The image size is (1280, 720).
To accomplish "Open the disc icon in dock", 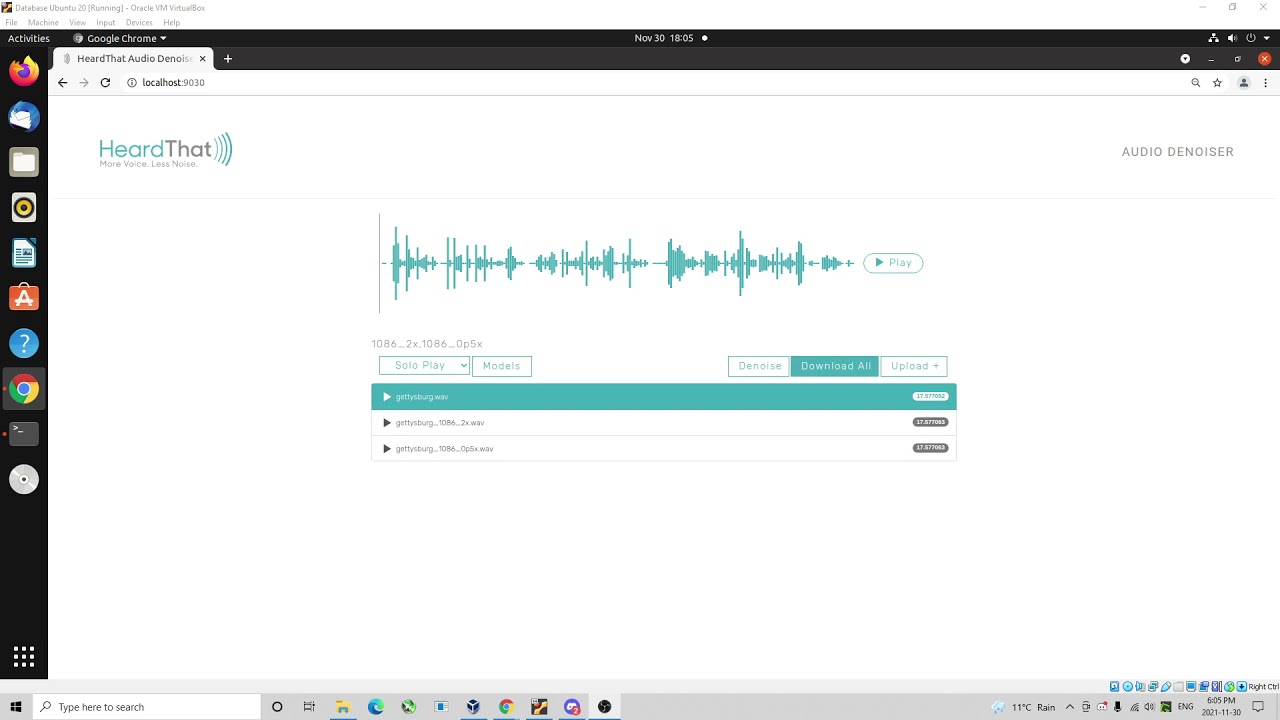I will tap(24, 479).
